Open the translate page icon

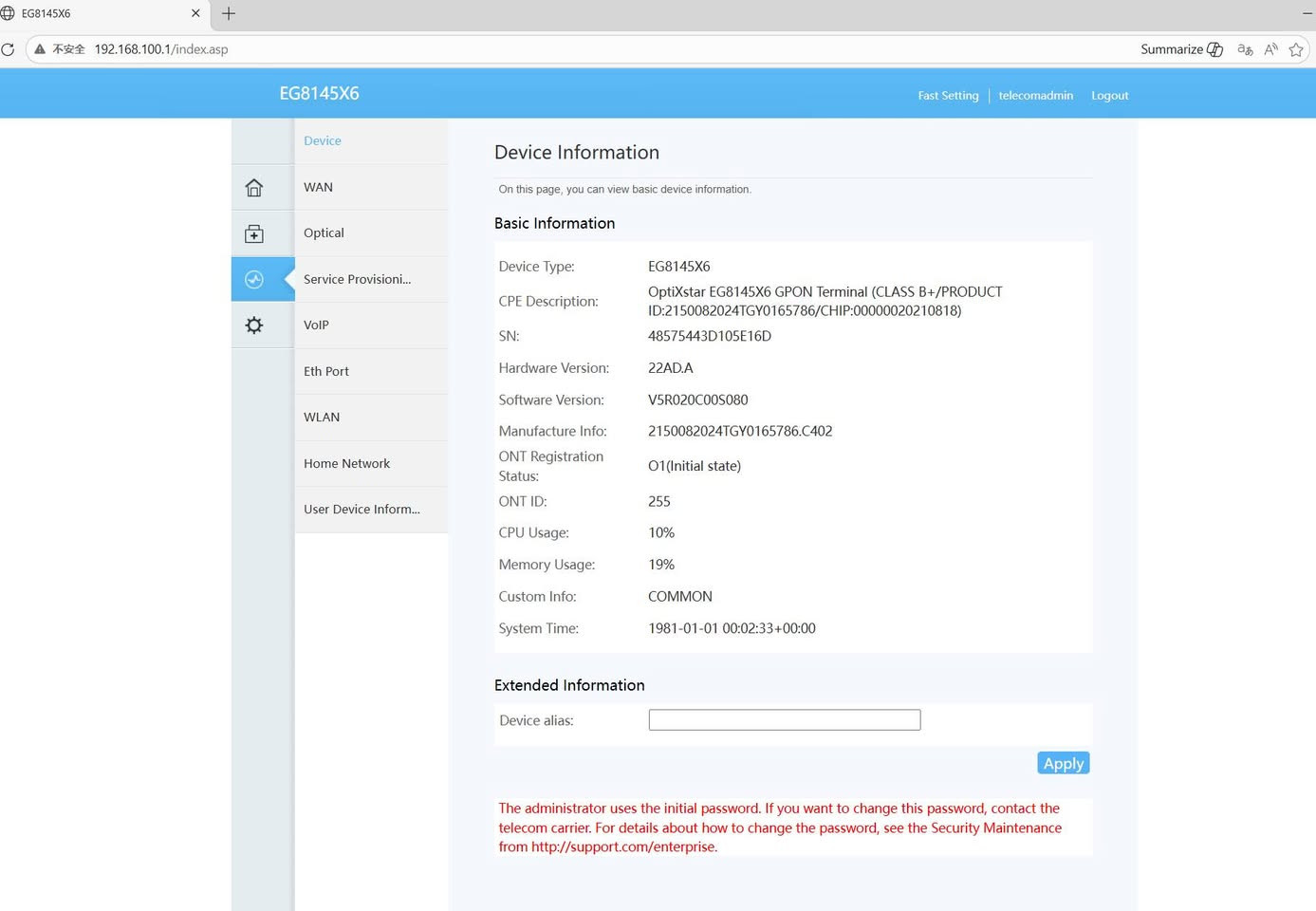click(x=1245, y=49)
